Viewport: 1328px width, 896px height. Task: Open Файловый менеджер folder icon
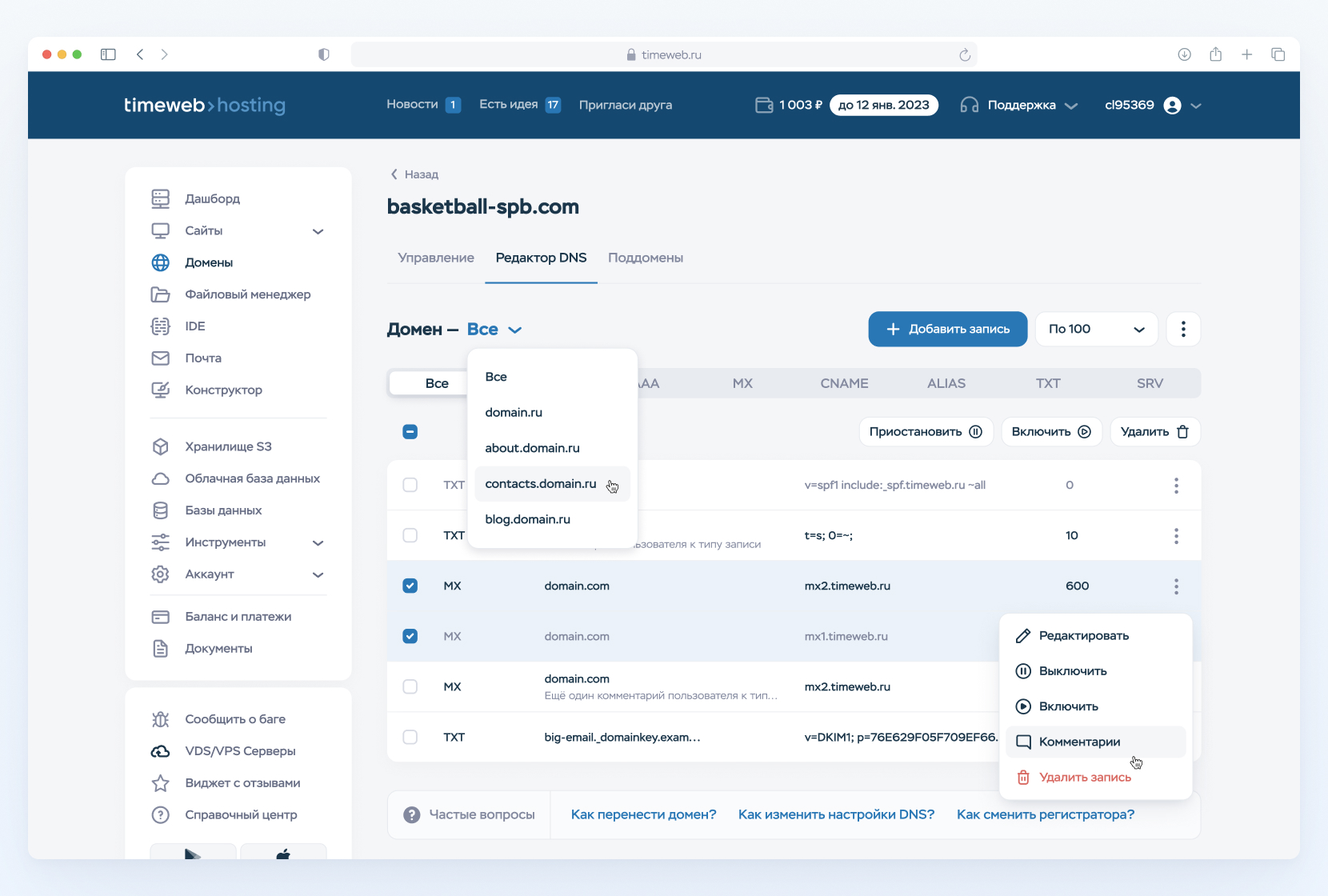coord(161,294)
